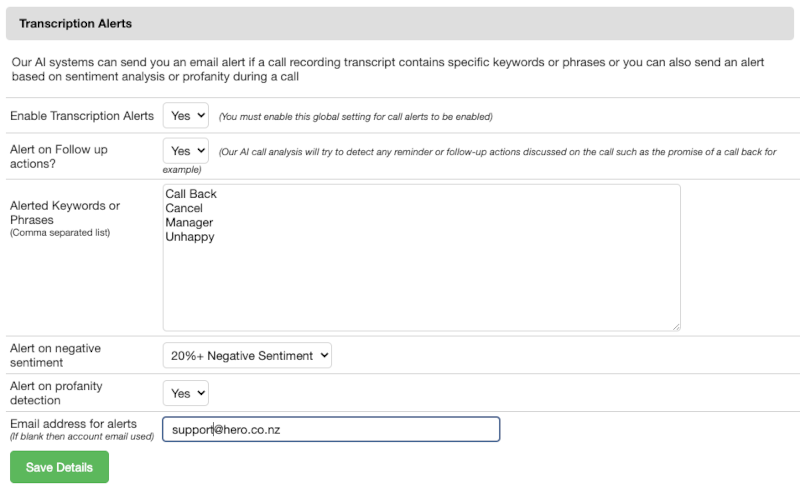This screenshot has height=490, width=800.
Task: Click the Alerted Keywords or Phrases label
Action: pyautogui.click(x=65, y=213)
